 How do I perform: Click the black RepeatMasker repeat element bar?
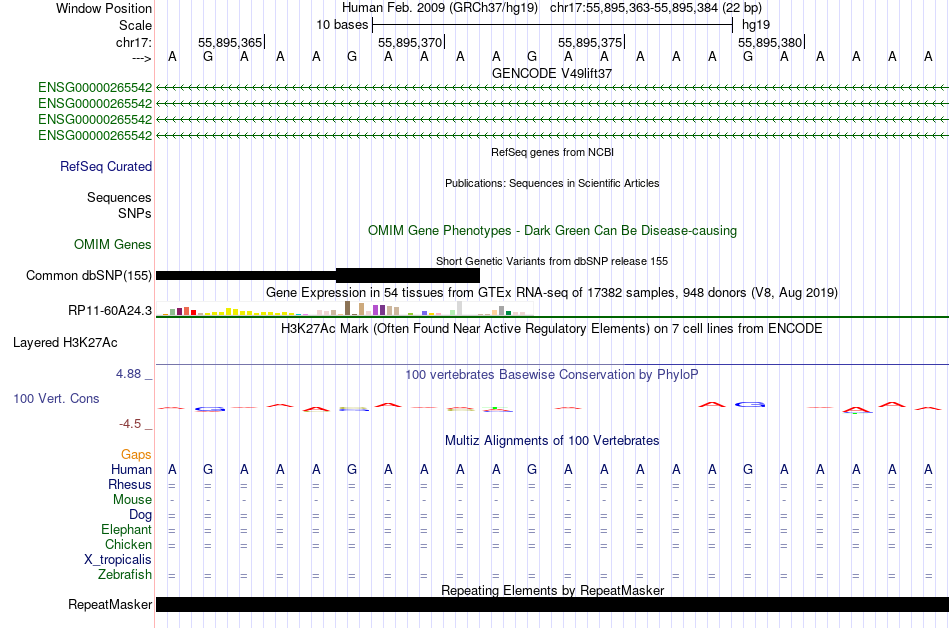tap(552, 604)
